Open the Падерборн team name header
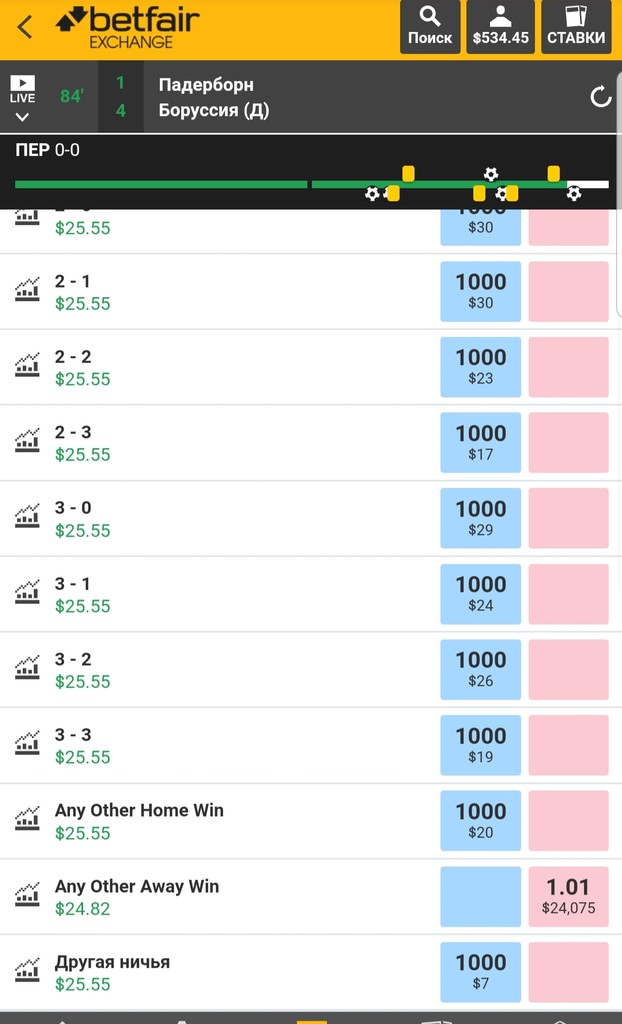622x1024 pixels. point(206,85)
